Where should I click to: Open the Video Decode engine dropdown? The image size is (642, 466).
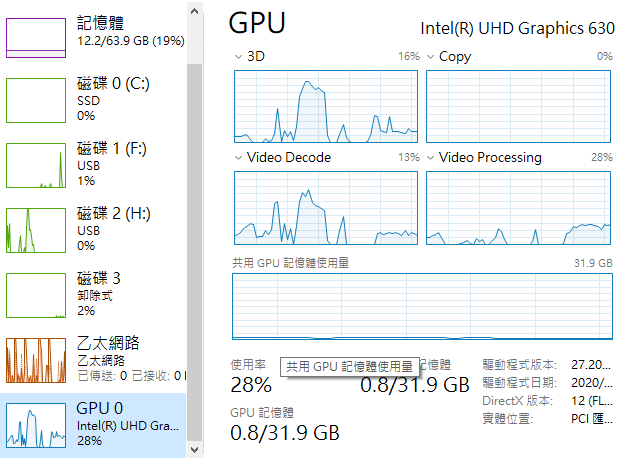point(238,158)
